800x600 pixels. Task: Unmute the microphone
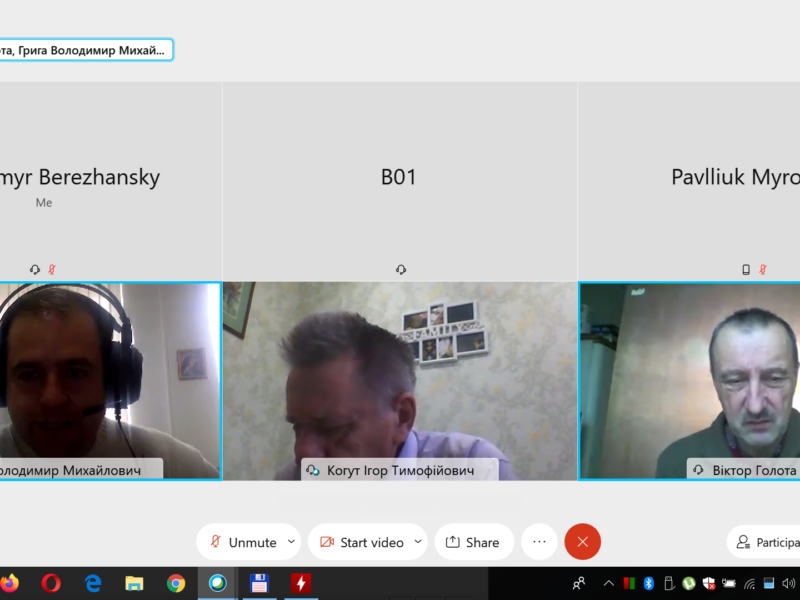tap(242, 542)
